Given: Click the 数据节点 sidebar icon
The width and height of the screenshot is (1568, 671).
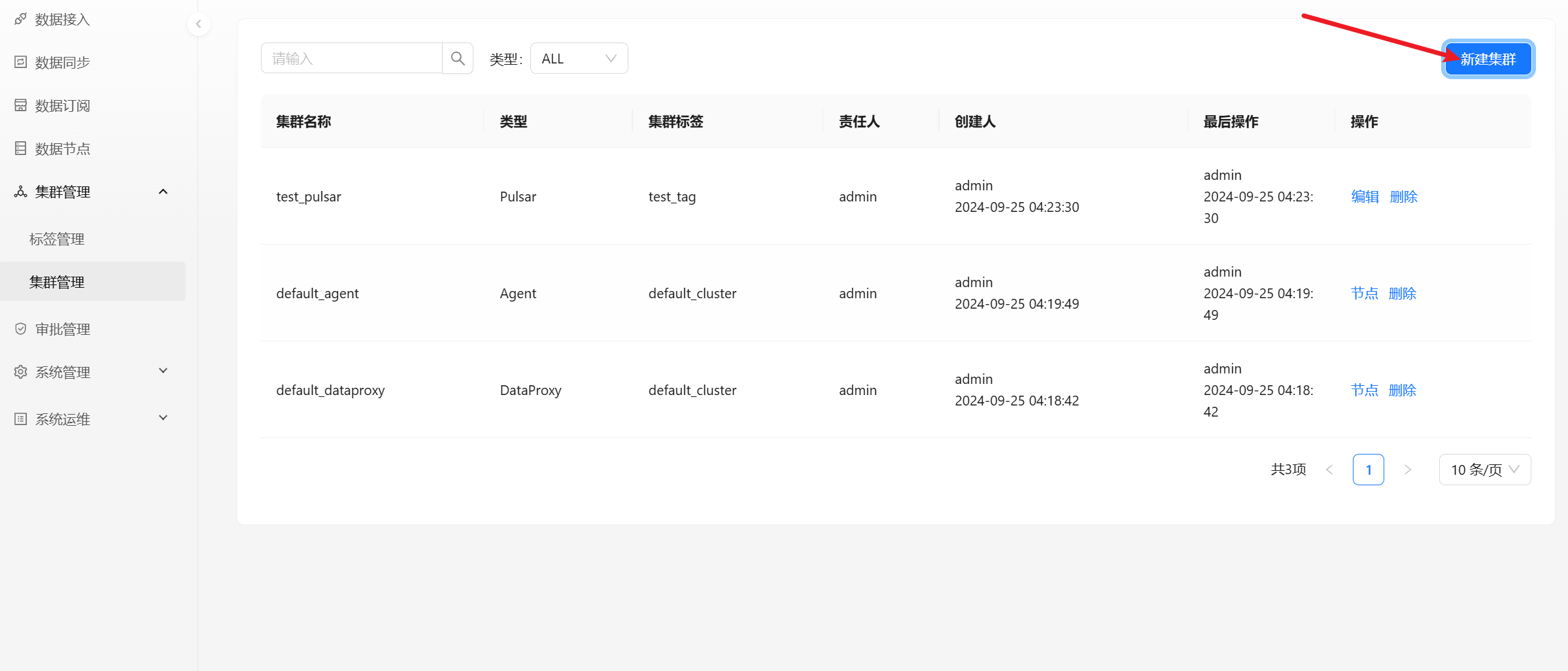Looking at the screenshot, I should click(21, 148).
